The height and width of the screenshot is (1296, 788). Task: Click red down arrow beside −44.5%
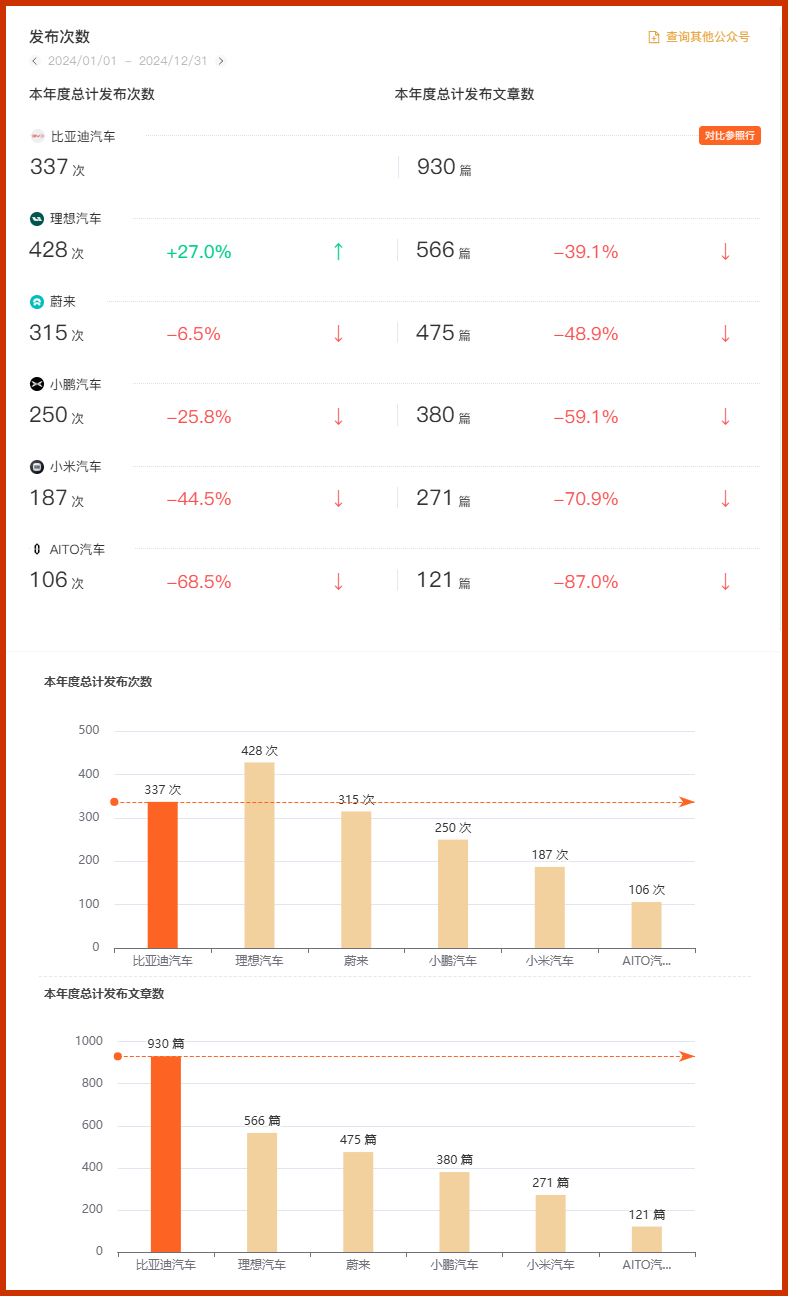(x=338, y=499)
